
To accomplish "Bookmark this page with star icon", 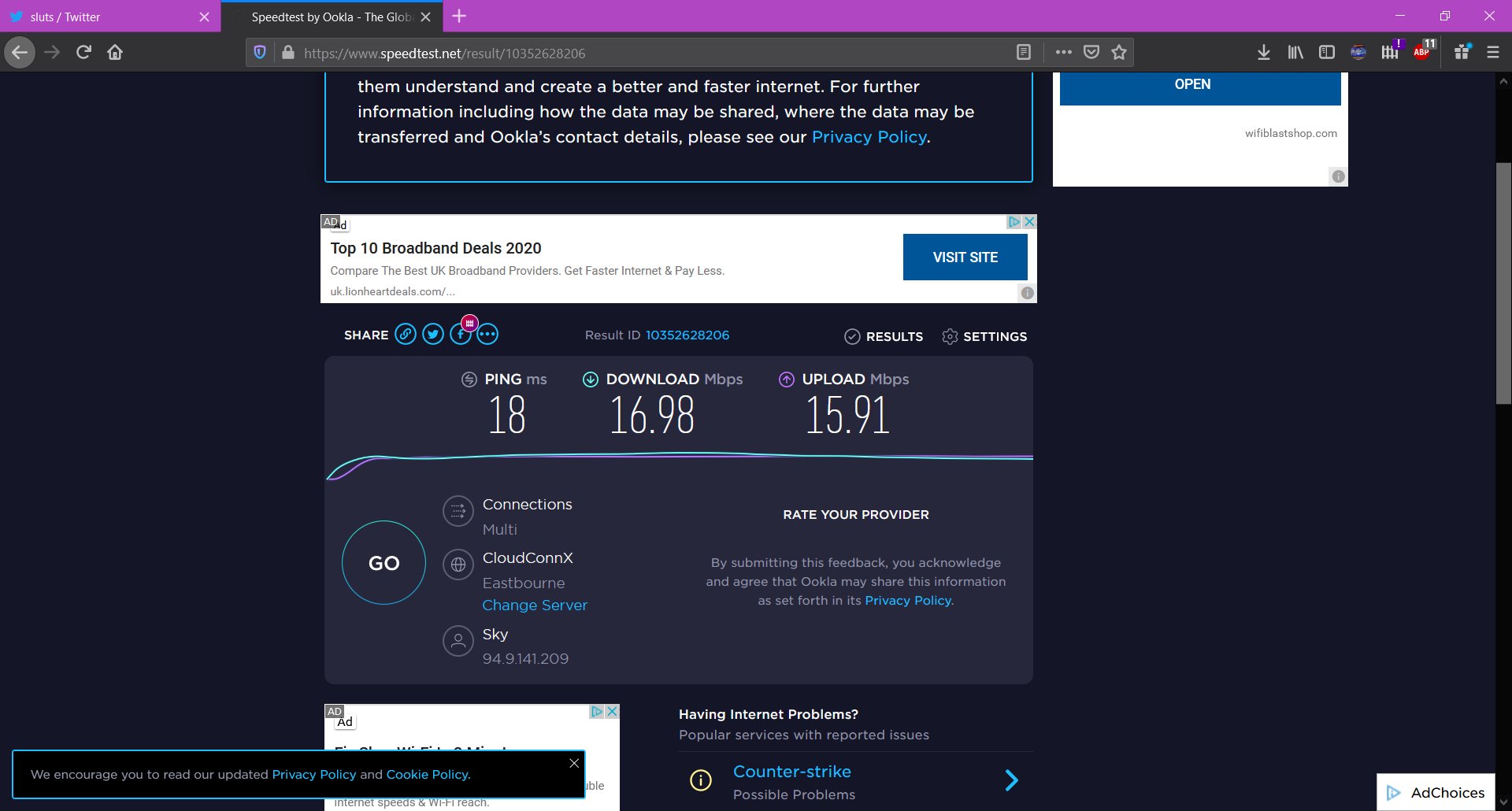I will (x=1119, y=53).
